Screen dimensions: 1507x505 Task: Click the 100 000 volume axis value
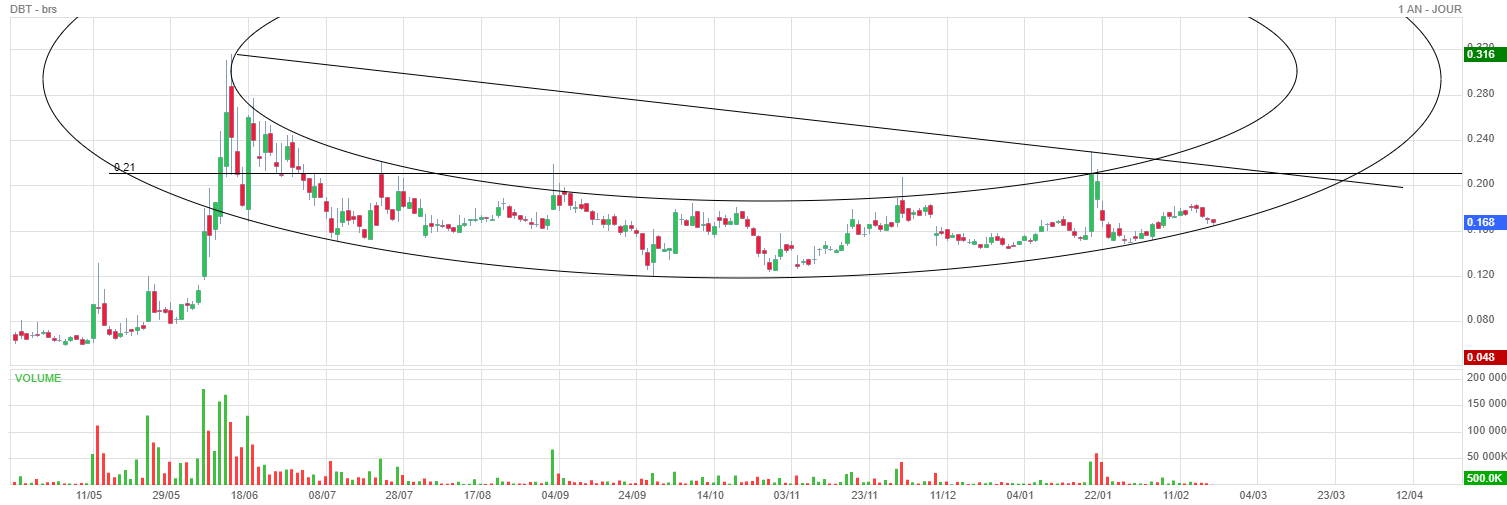click(1485, 430)
